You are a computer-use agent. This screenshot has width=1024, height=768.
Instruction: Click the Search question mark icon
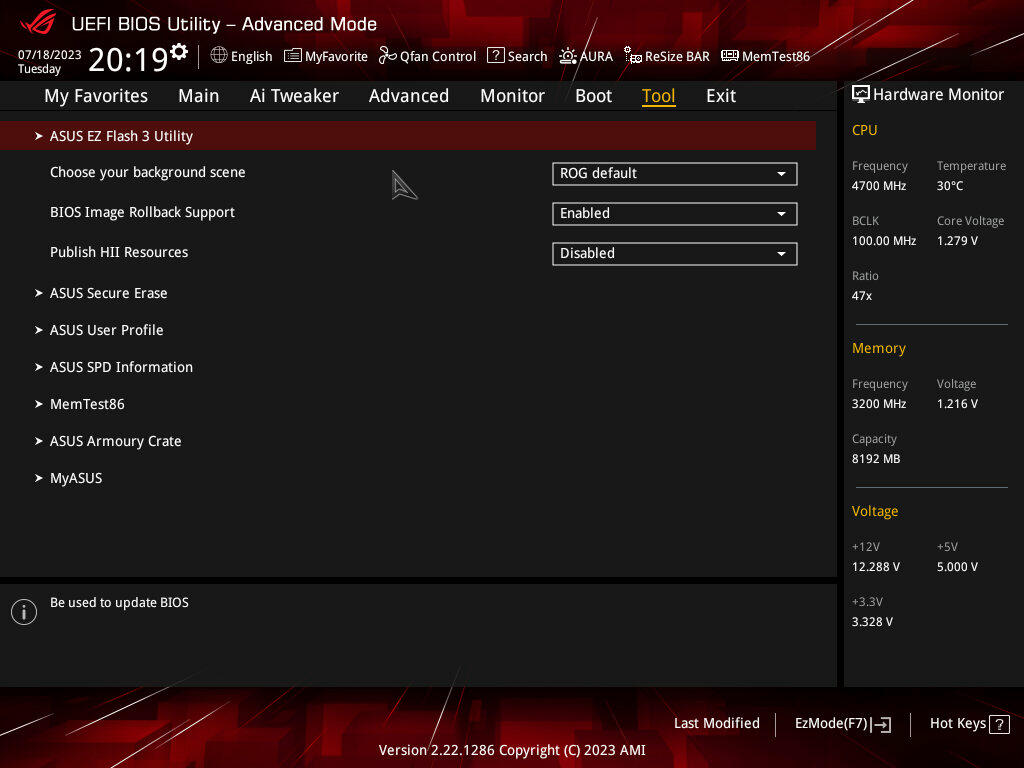tap(496, 56)
